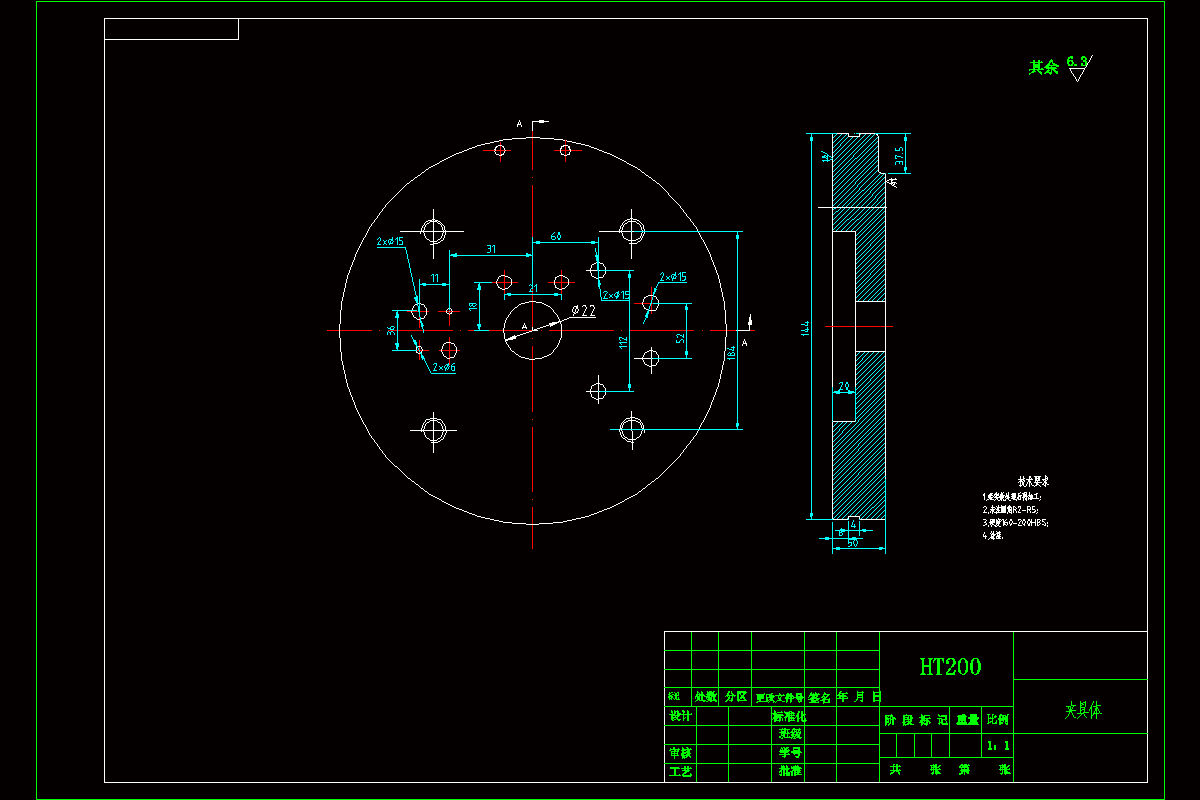
Task: Select the 阶段标记 header
Action: (x=916, y=719)
